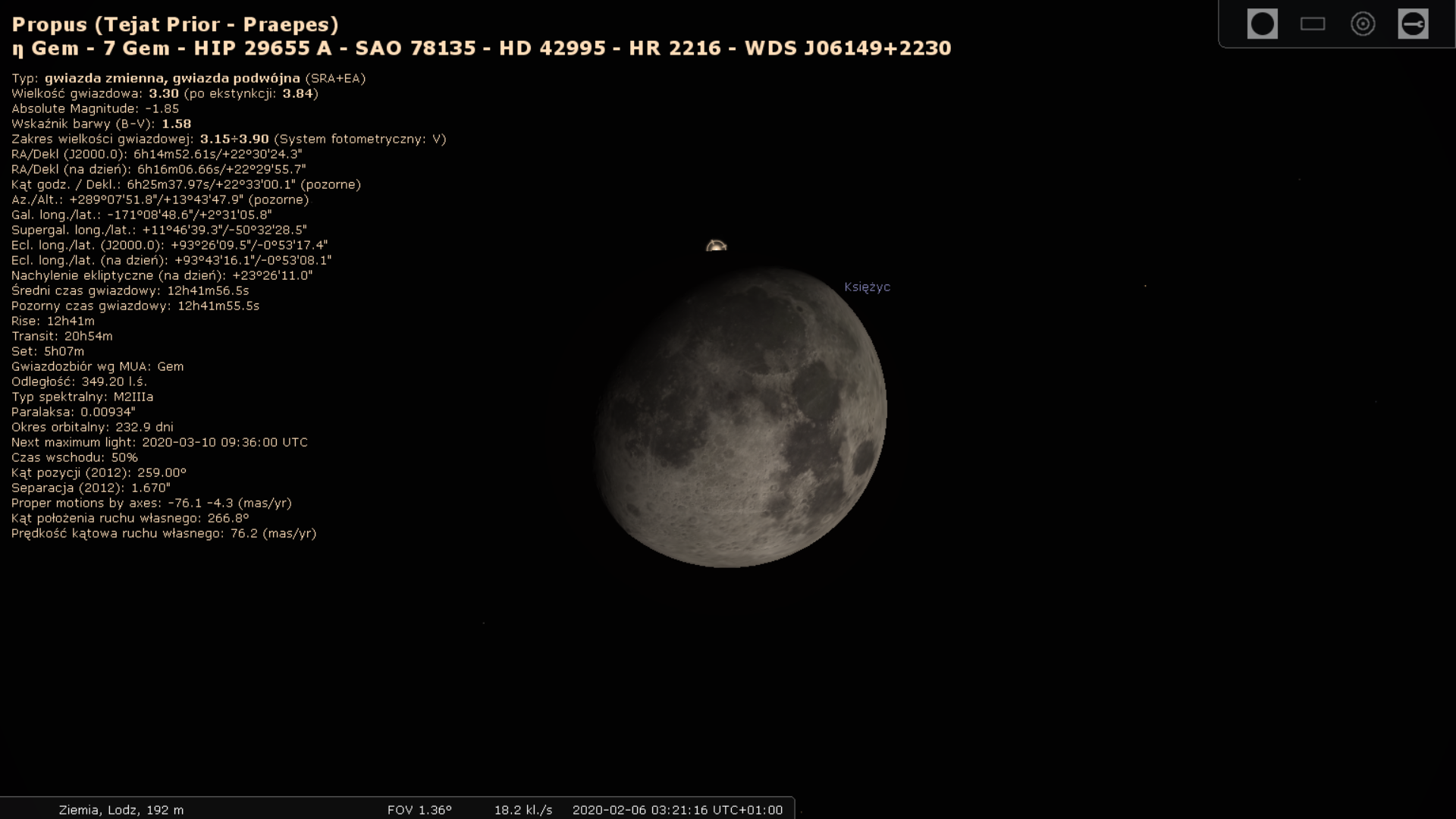Click the location text Ziemia, Lodz
Image resolution: width=1456 pixels, height=819 pixels.
coord(121,810)
